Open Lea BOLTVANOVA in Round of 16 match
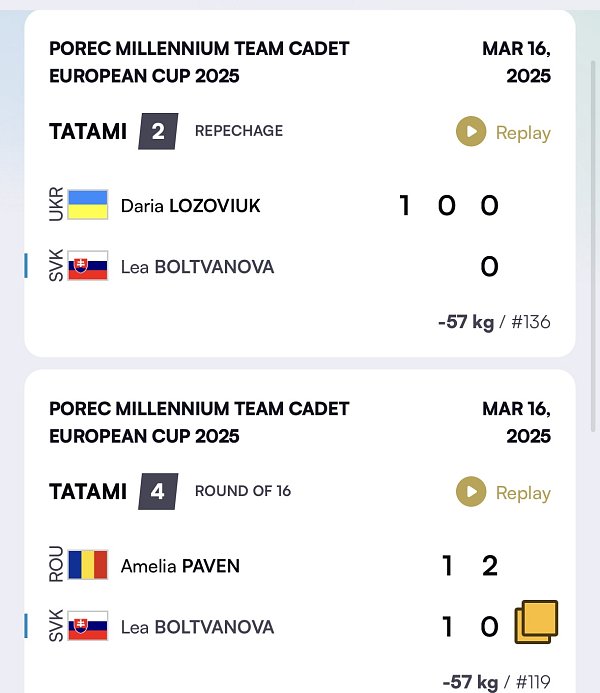600x693 pixels. [197, 627]
